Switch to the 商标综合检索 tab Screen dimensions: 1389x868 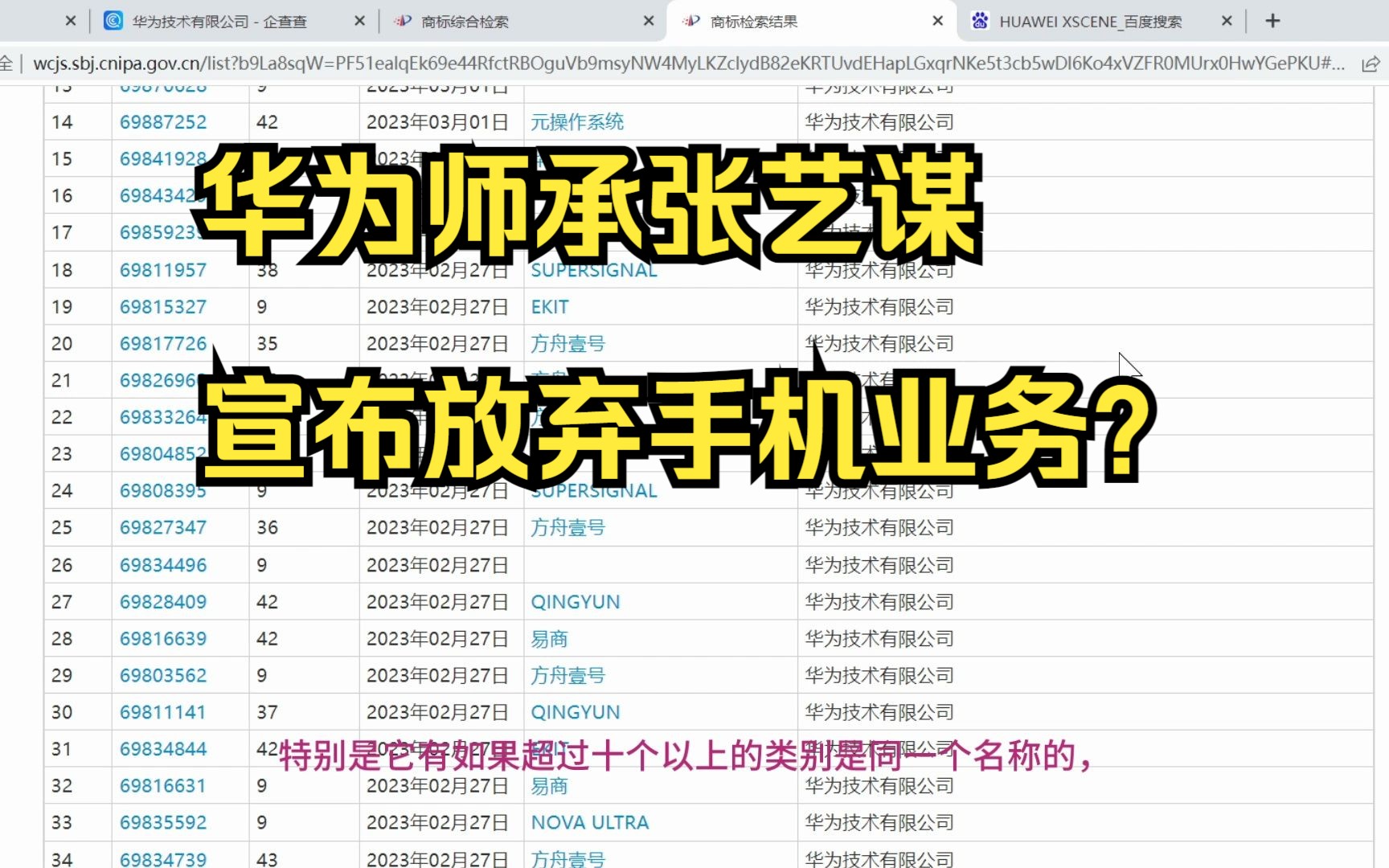pyautogui.click(x=465, y=22)
